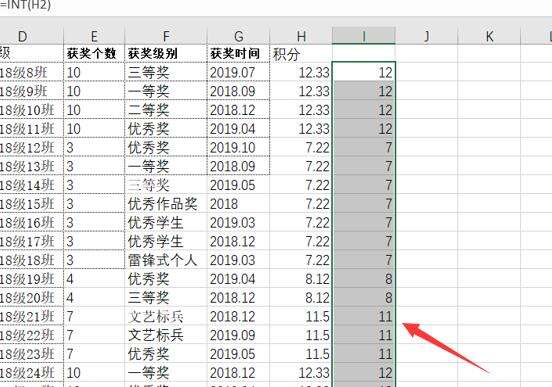This screenshot has height=387, width=552.
Task: Click the 优秀作品奖 cell
Action: (x=166, y=204)
